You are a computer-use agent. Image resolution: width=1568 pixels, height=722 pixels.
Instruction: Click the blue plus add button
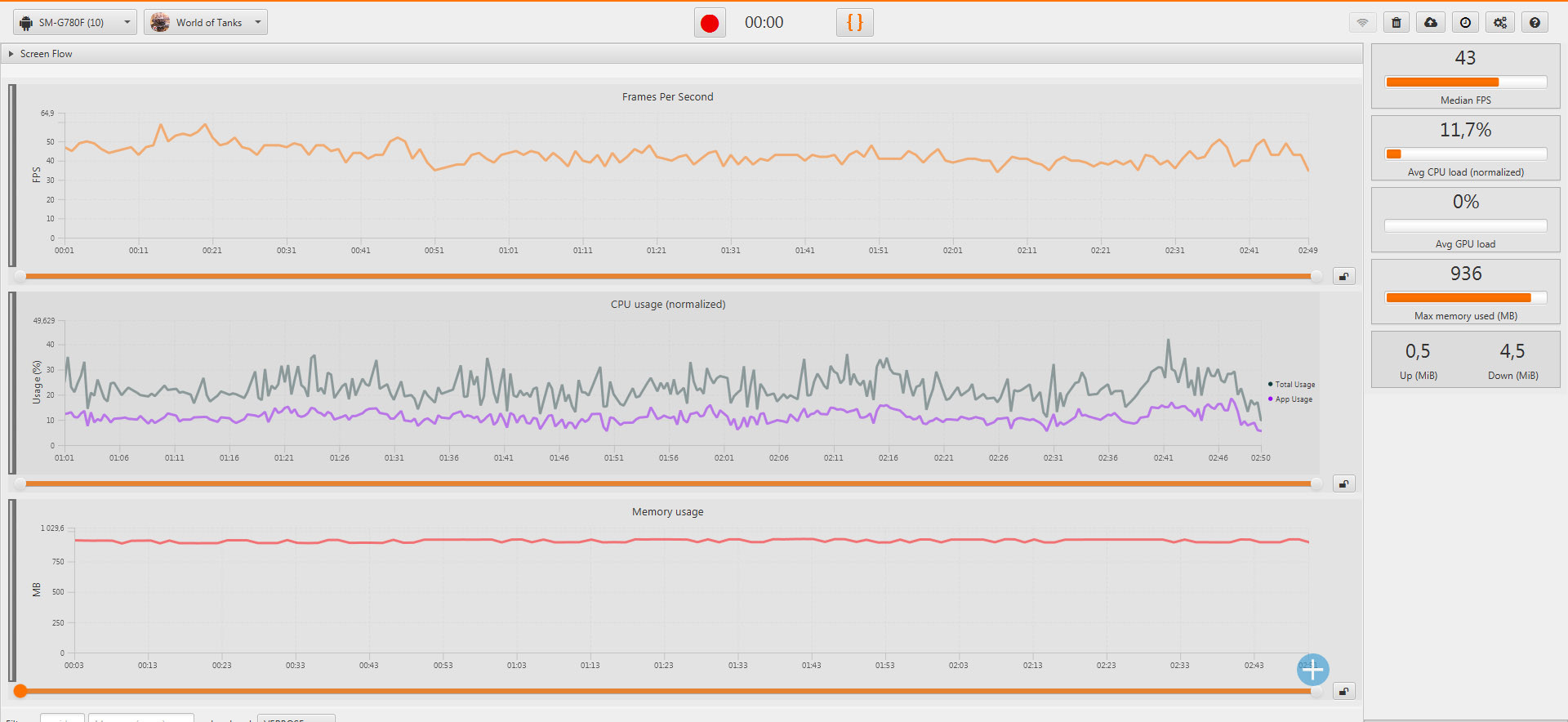1312,670
